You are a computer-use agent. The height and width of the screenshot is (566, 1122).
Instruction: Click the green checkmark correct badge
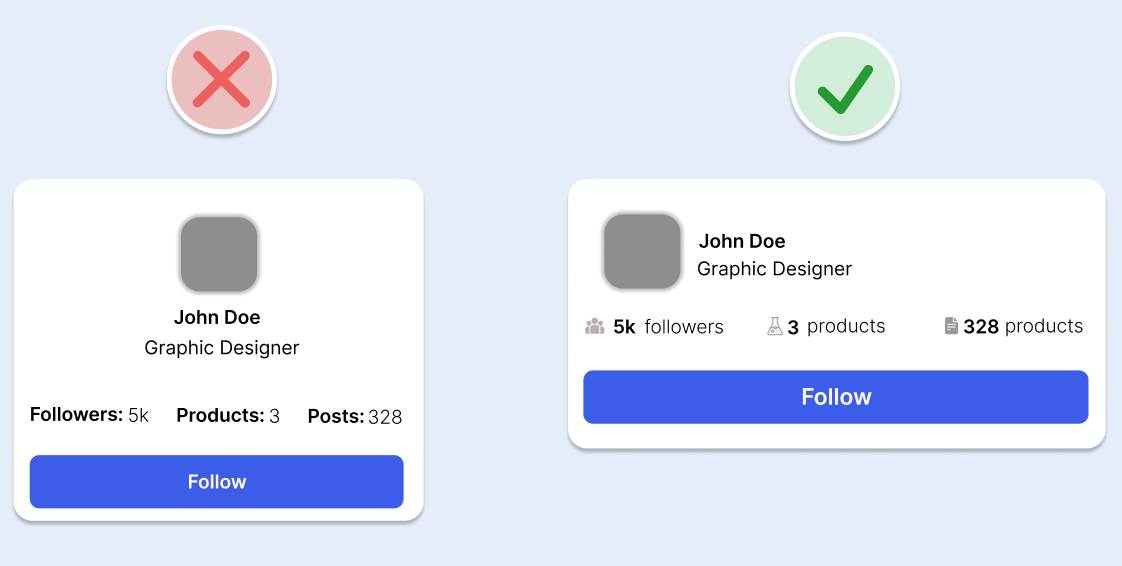pos(845,87)
